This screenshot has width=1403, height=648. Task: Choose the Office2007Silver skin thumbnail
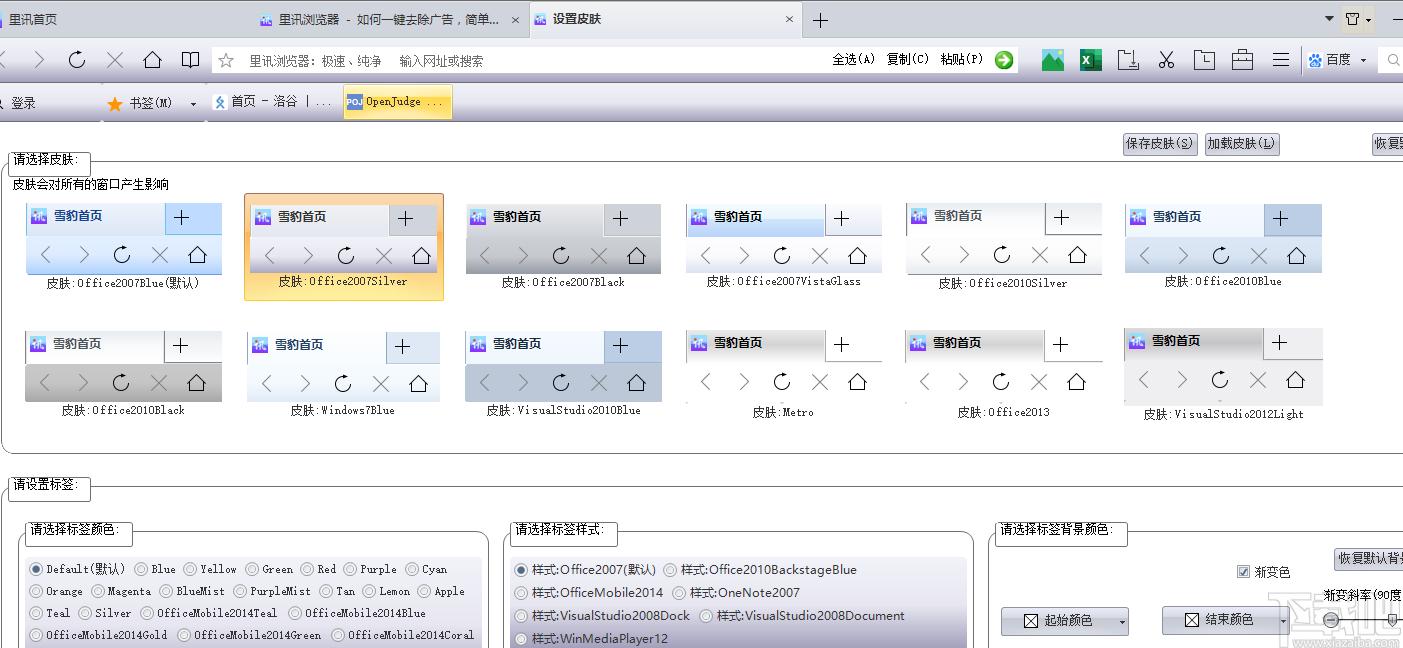coord(344,247)
